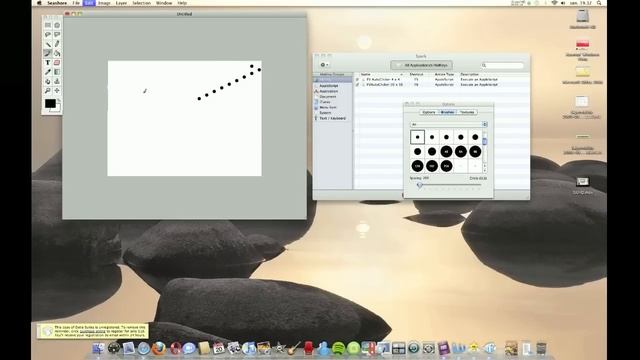
Task: Select the highlighted paintbrush tool
Action: (x=48, y=53)
